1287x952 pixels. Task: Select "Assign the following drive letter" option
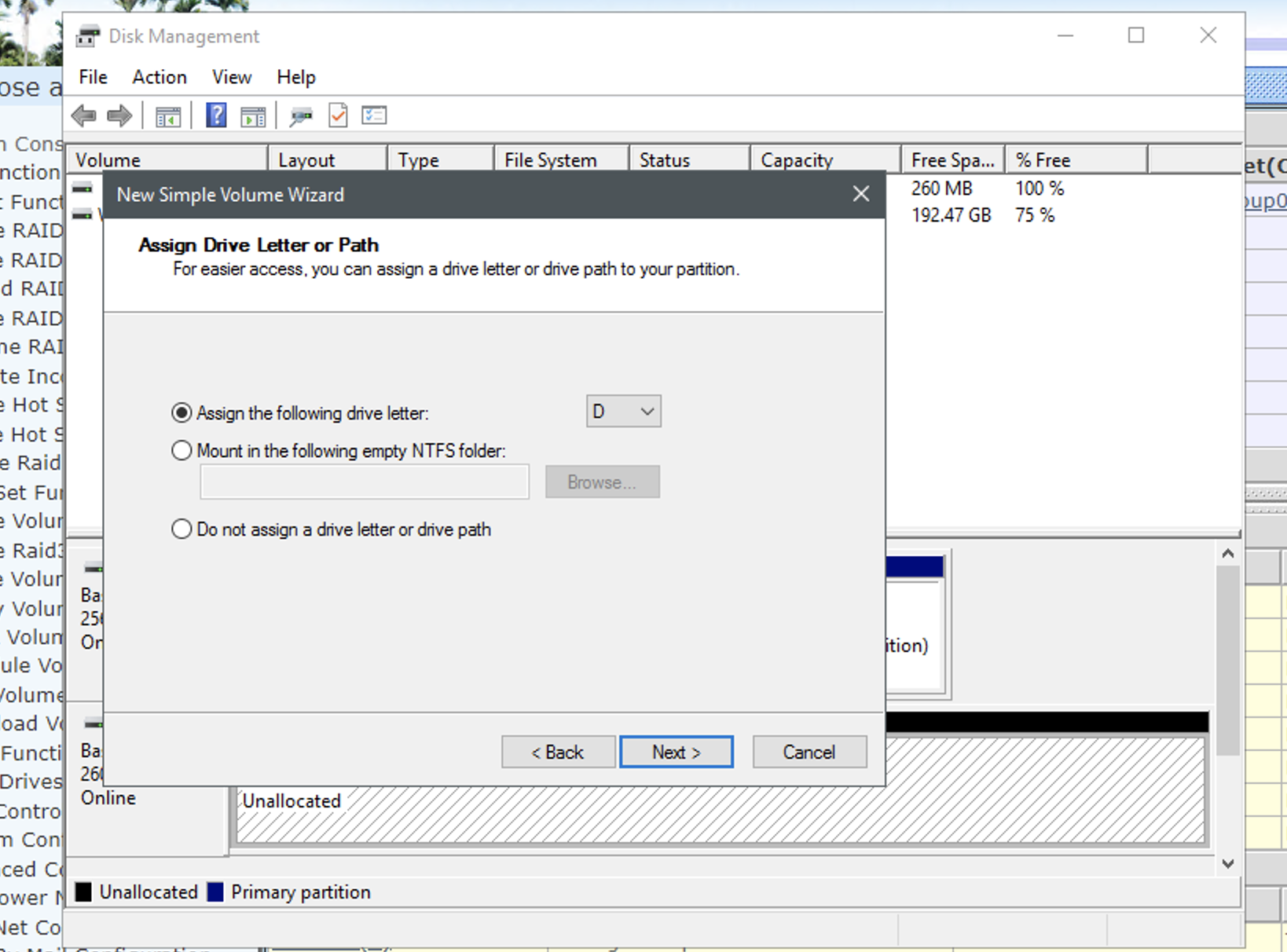tap(181, 413)
